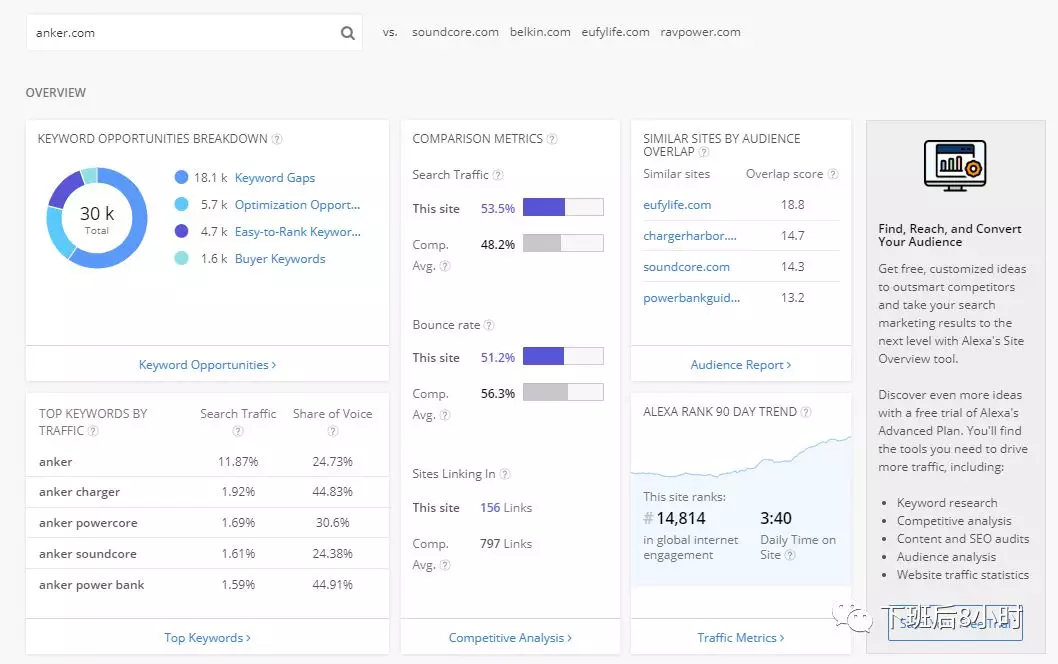Click the Alexa rank trend line chart
The image size is (1058, 664).
click(x=741, y=458)
